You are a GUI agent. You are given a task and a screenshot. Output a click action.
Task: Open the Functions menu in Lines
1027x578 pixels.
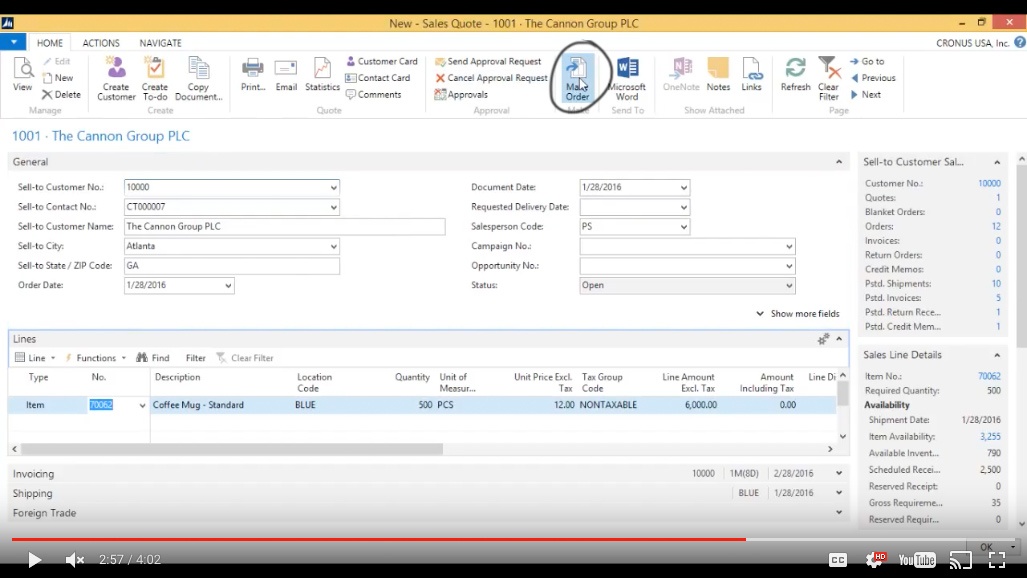[96, 358]
